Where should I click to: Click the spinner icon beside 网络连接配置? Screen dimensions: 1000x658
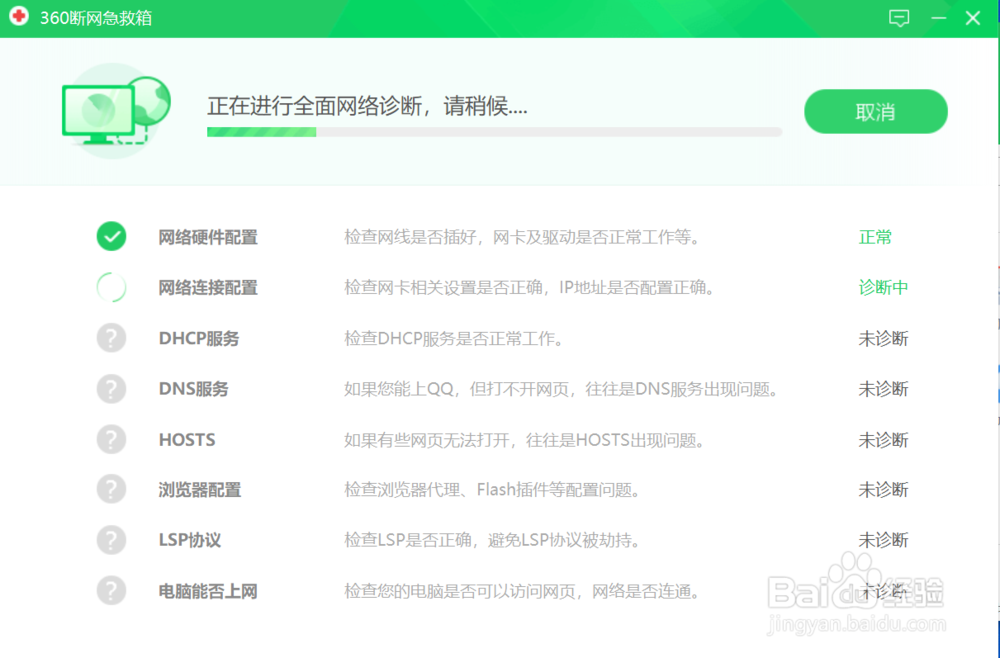click(x=111, y=287)
